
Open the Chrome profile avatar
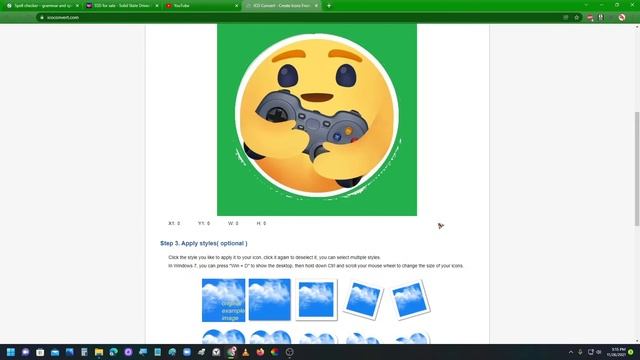(x=622, y=18)
